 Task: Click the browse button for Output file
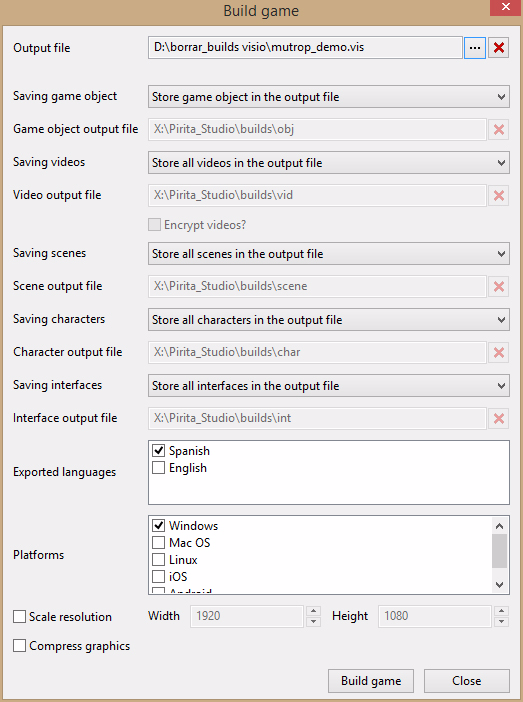pyautogui.click(x=475, y=47)
